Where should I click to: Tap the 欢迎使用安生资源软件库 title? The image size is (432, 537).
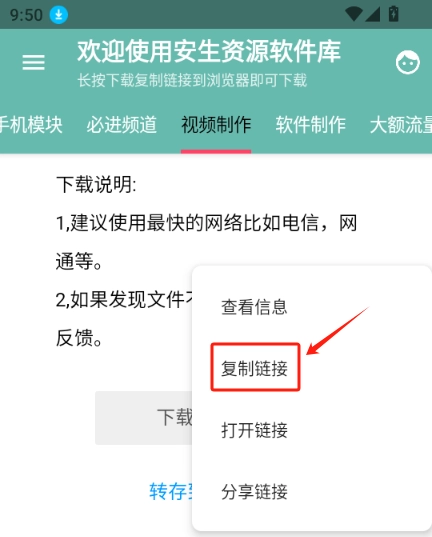[209, 52]
